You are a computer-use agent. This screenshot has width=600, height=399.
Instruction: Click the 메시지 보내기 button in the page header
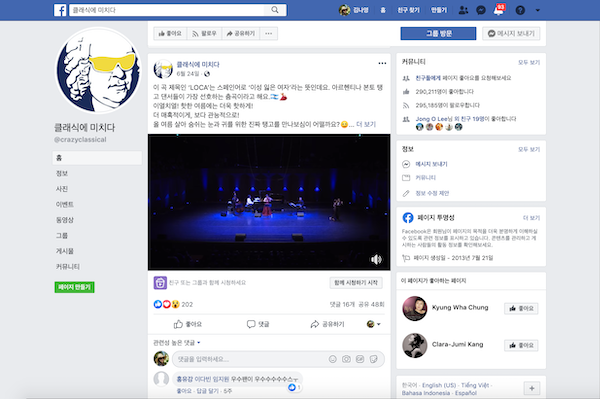511,33
